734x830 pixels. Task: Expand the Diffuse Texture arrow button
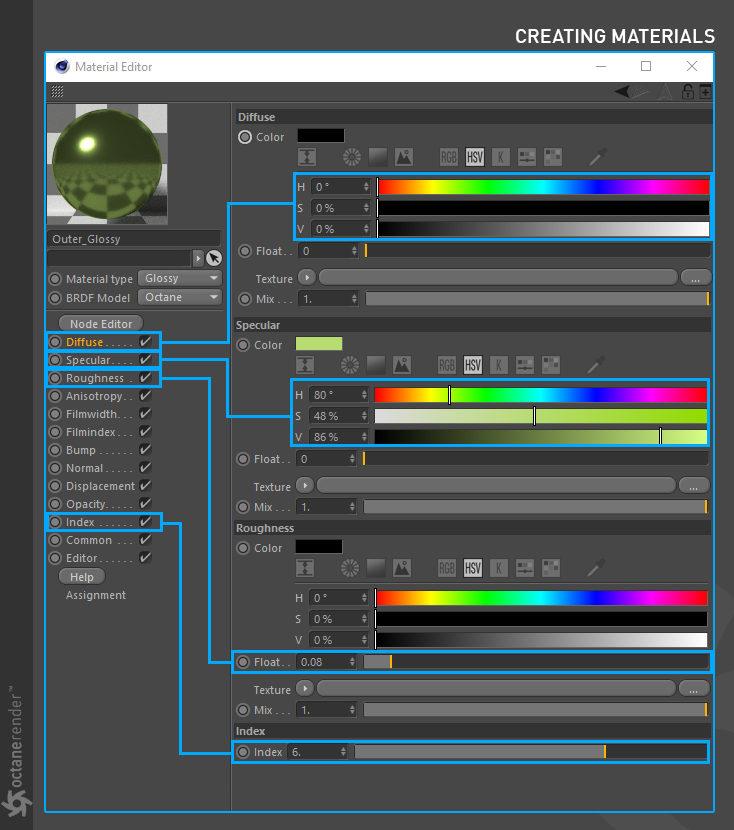pyautogui.click(x=306, y=277)
